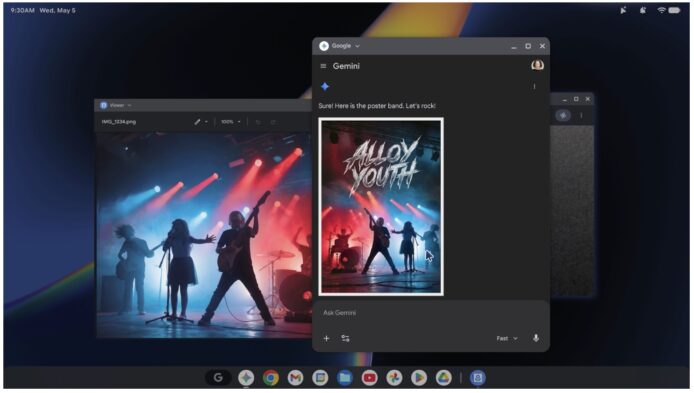694x393 pixels.
Task: Expand the Fast model selector dropdown
Action: click(507, 339)
